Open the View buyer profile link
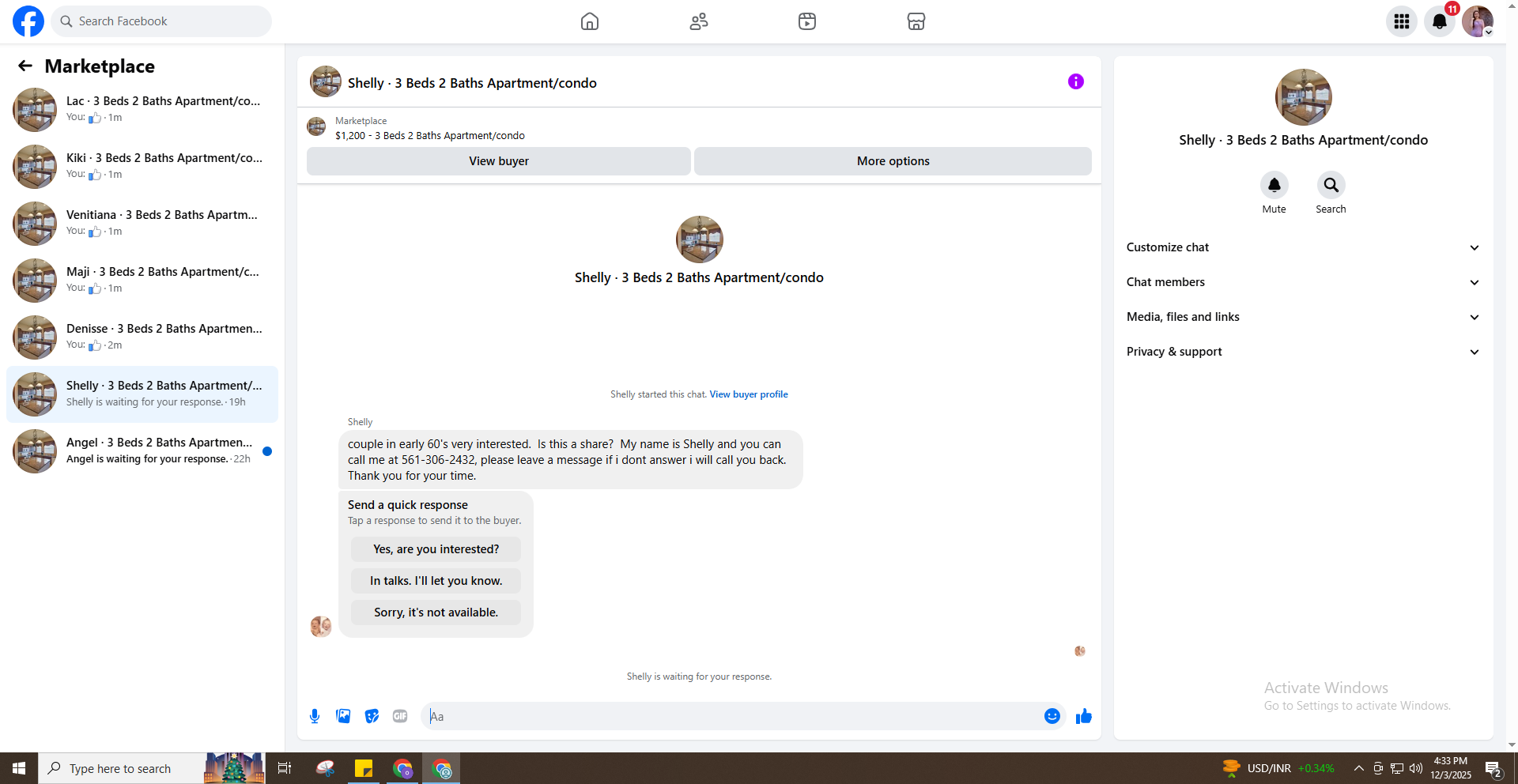The image size is (1518, 784). click(x=749, y=394)
